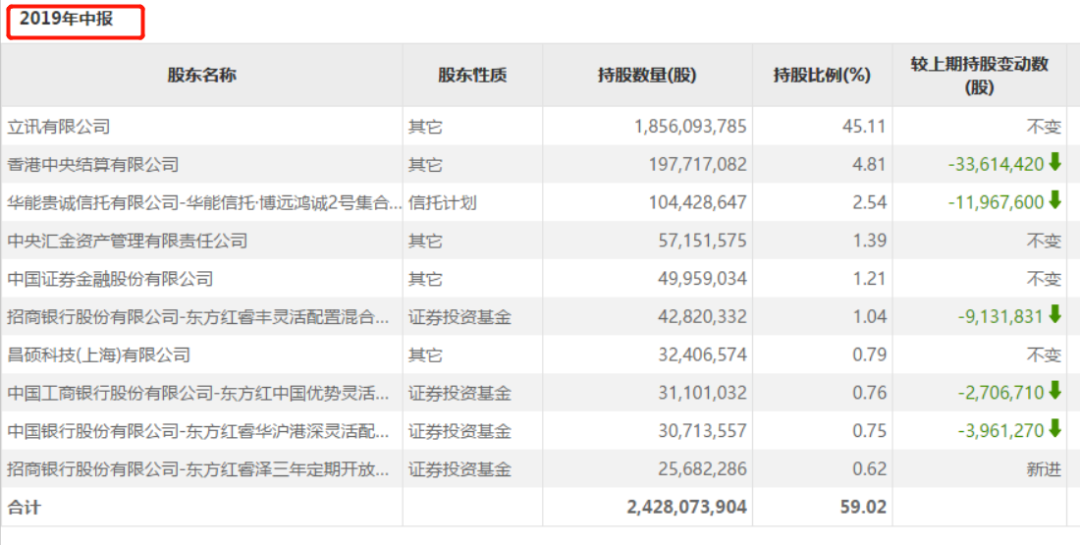Click the 新进 new-entry change cell
Screen dimensions: 1080x545
1044,469
